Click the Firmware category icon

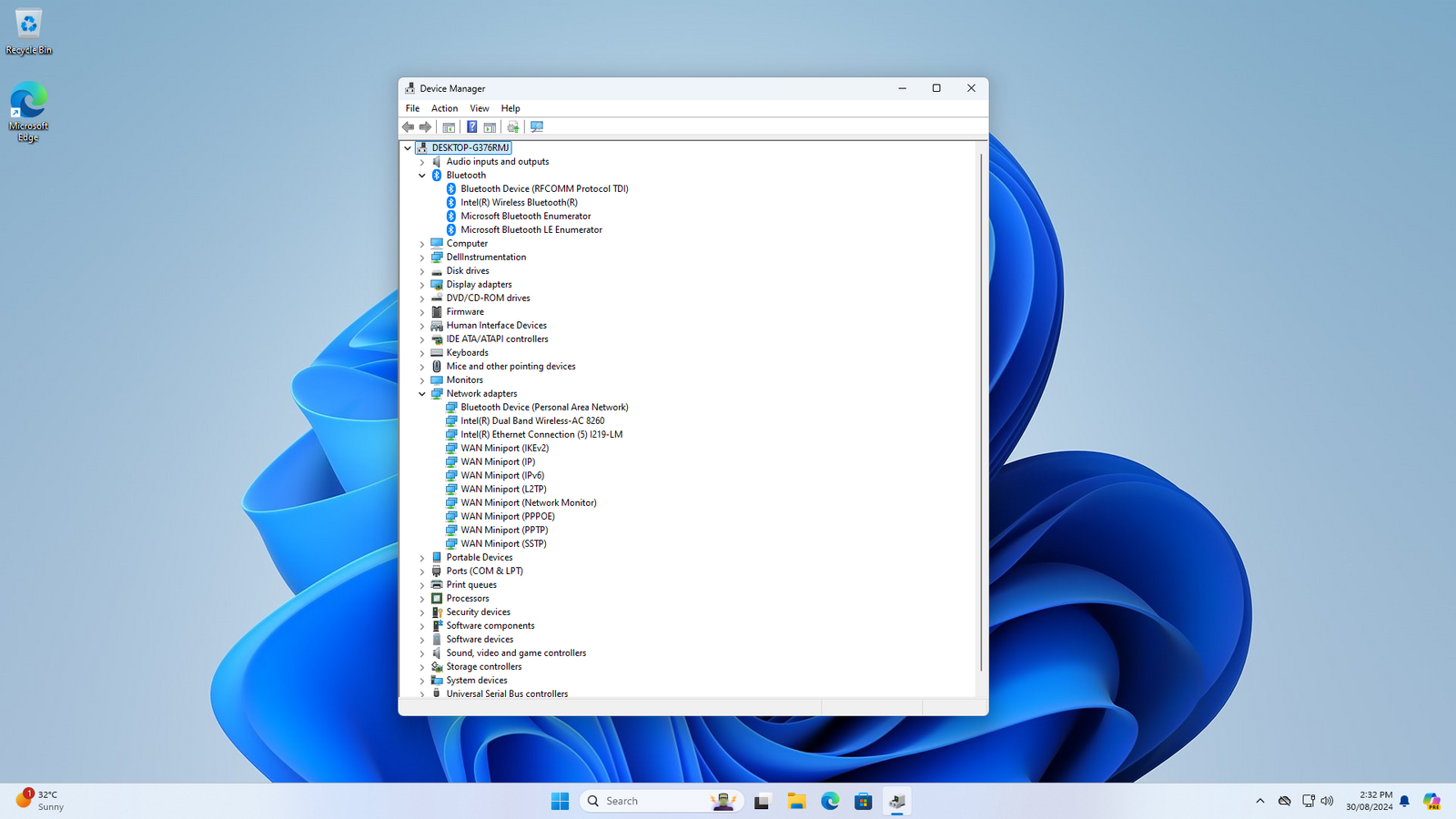(x=437, y=311)
